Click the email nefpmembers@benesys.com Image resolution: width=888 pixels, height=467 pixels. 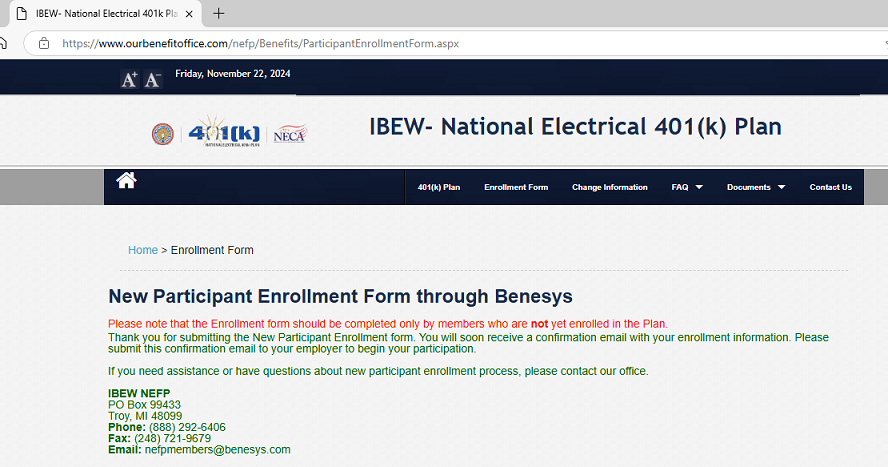point(217,450)
